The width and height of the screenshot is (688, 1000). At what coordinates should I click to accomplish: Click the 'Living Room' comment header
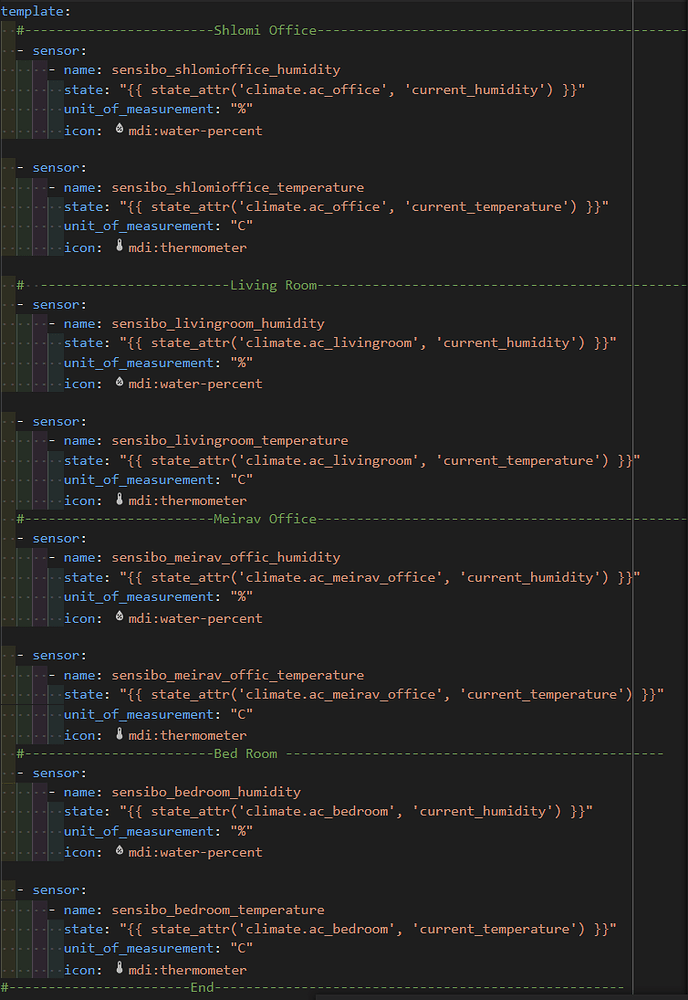pos(273,285)
